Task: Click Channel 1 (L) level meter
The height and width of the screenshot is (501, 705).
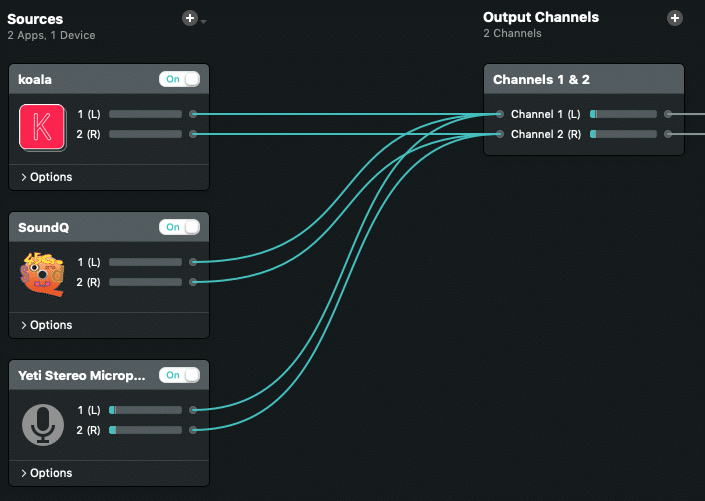Action: click(623, 114)
